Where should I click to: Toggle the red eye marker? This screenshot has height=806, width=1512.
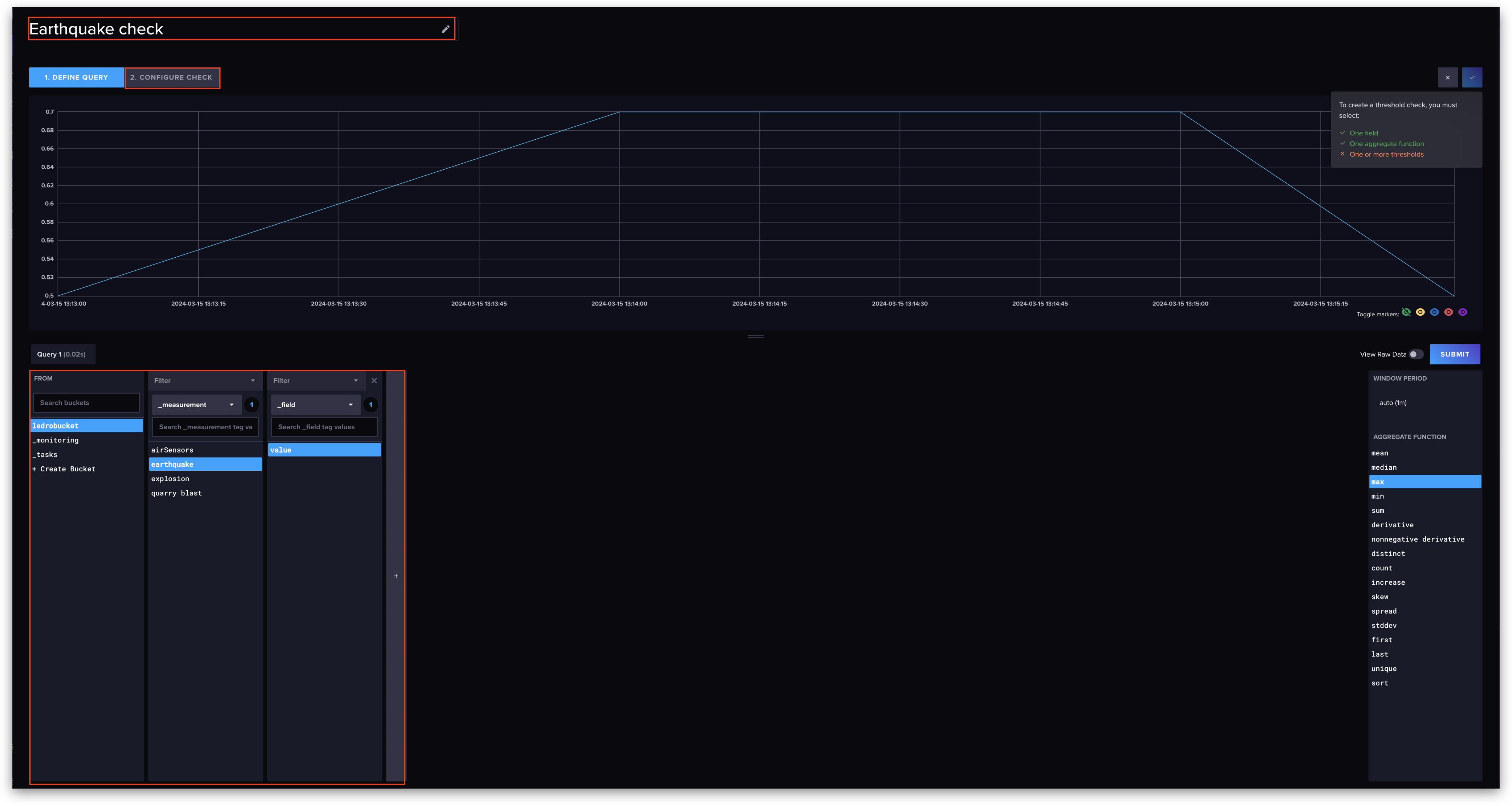tap(1448, 312)
